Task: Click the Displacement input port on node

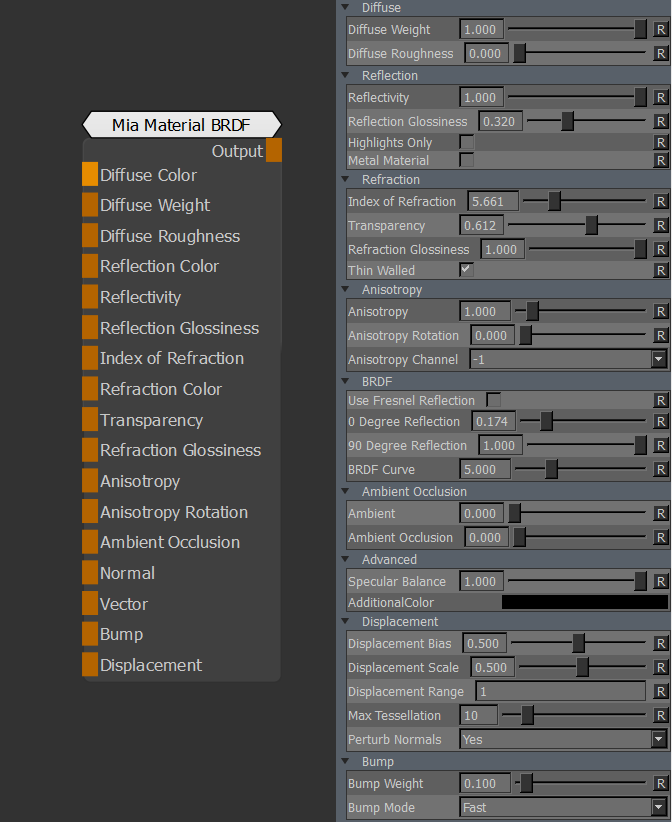Action: click(90, 666)
